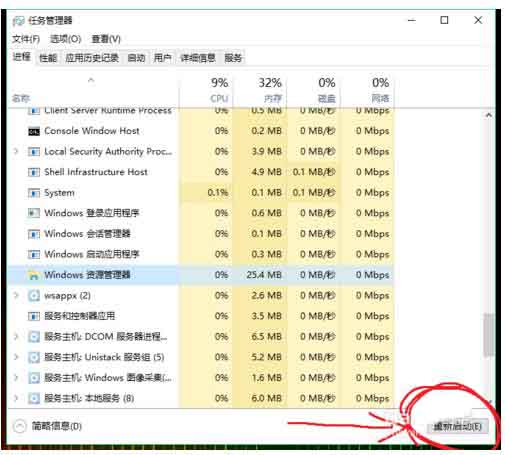Click the Local Security Authority Process icon

(34, 152)
